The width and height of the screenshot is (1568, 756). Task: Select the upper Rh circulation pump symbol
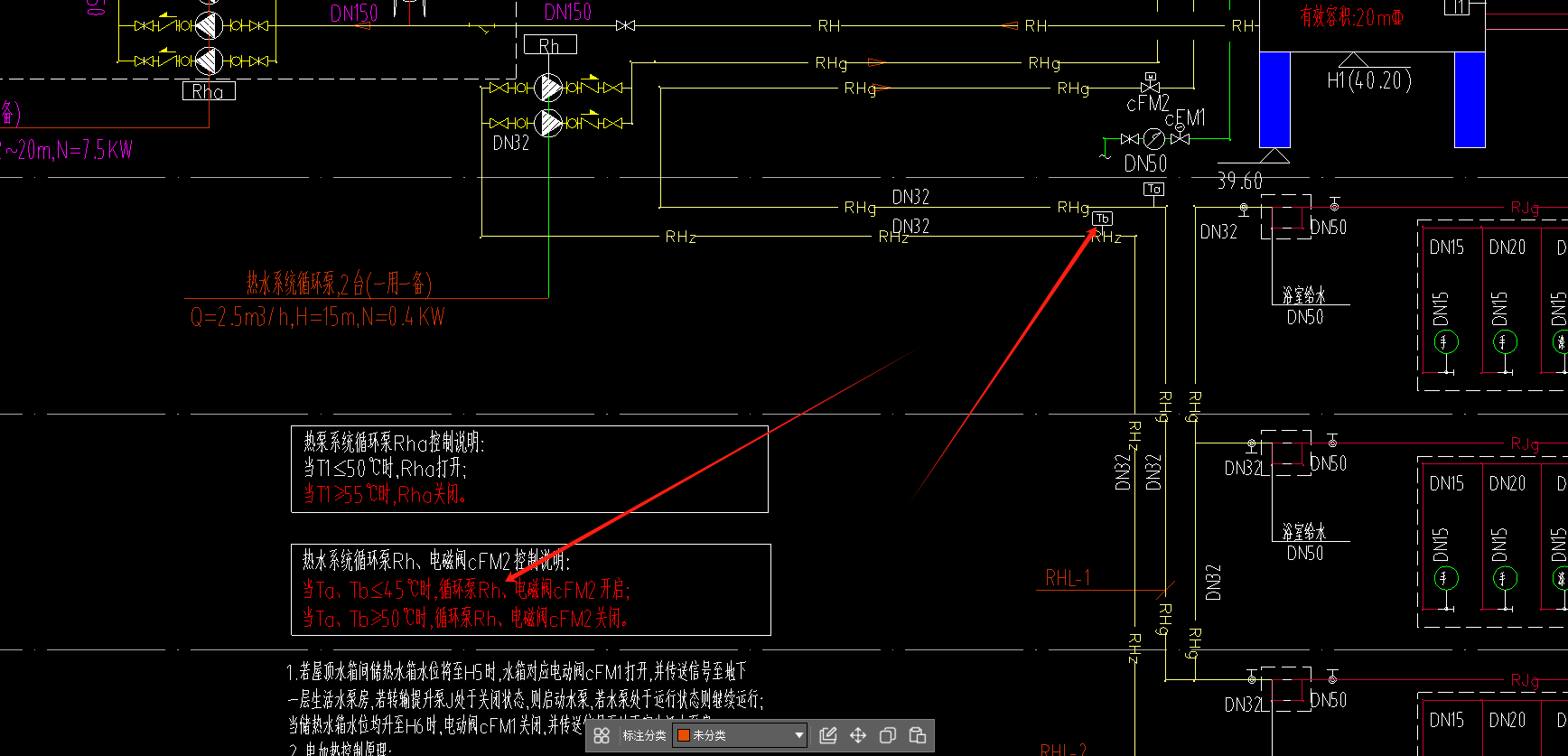coord(548,88)
